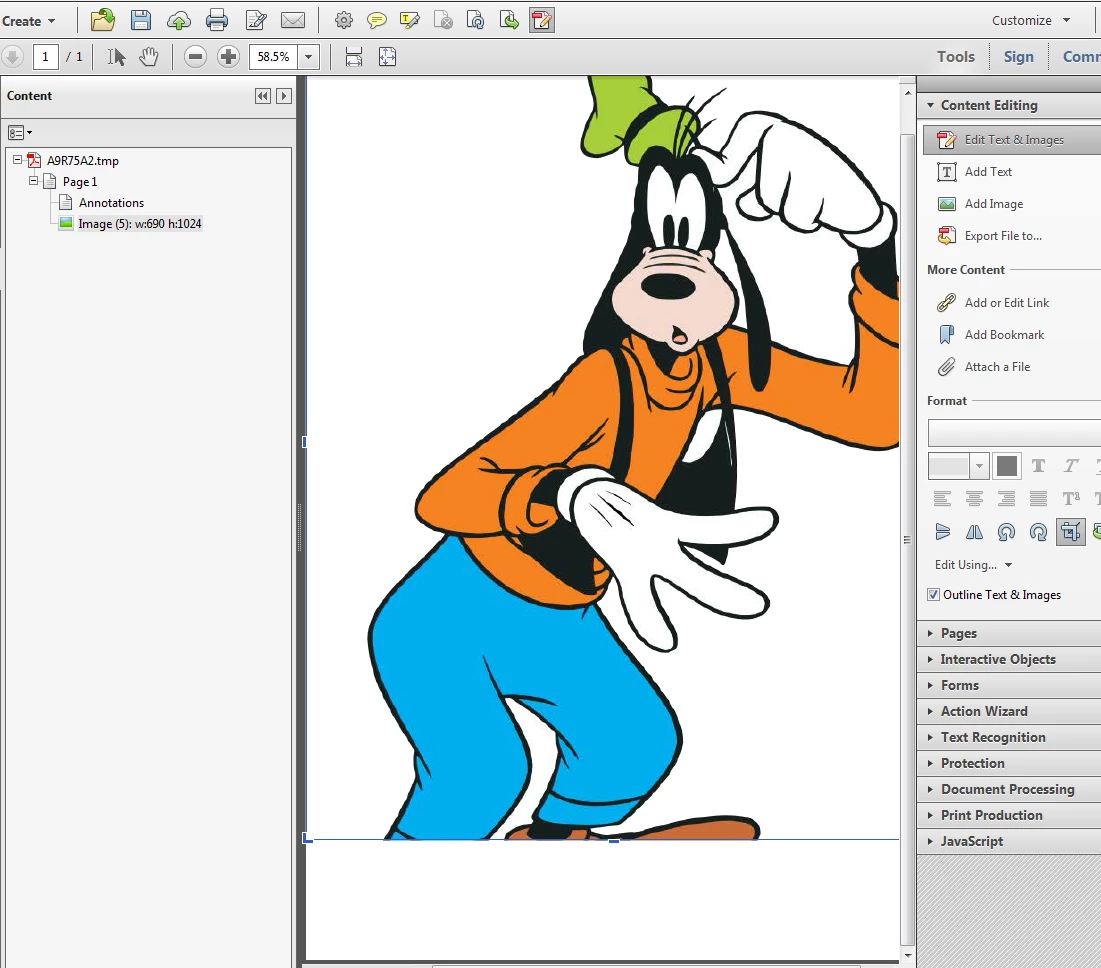Click Add or Edit Link
This screenshot has width=1101, height=968.
pos(1006,303)
